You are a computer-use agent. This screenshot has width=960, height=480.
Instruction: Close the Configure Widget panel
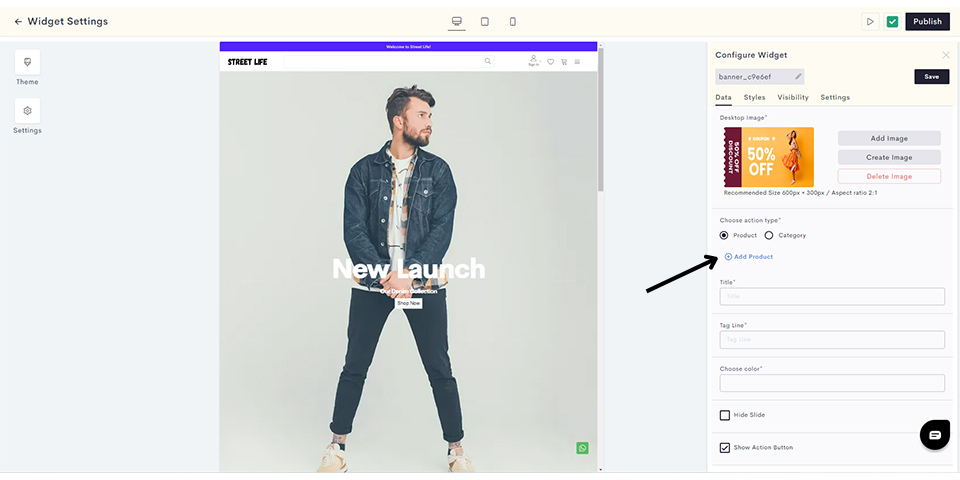[946, 55]
